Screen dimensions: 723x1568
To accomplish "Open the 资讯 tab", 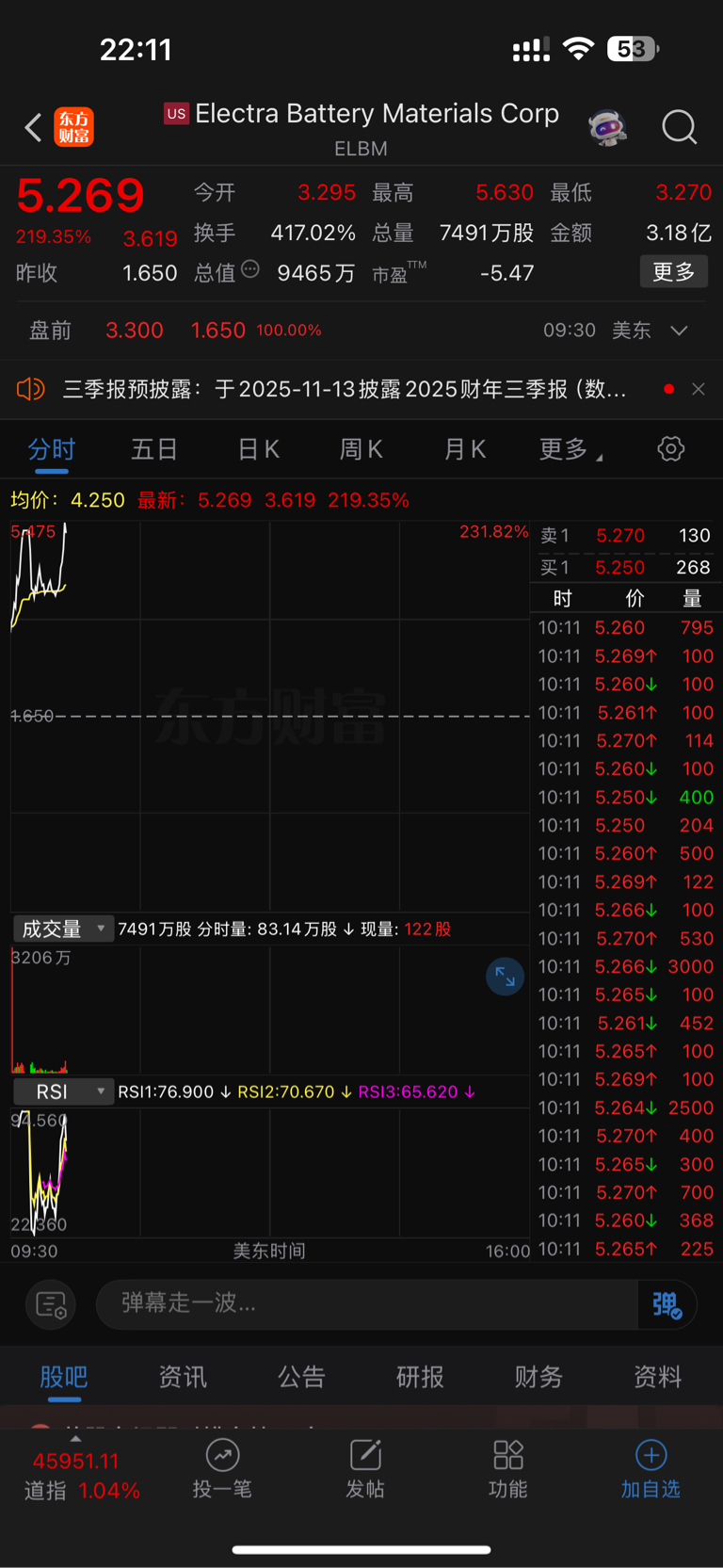I will pyautogui.click(x=183, y=1377).
